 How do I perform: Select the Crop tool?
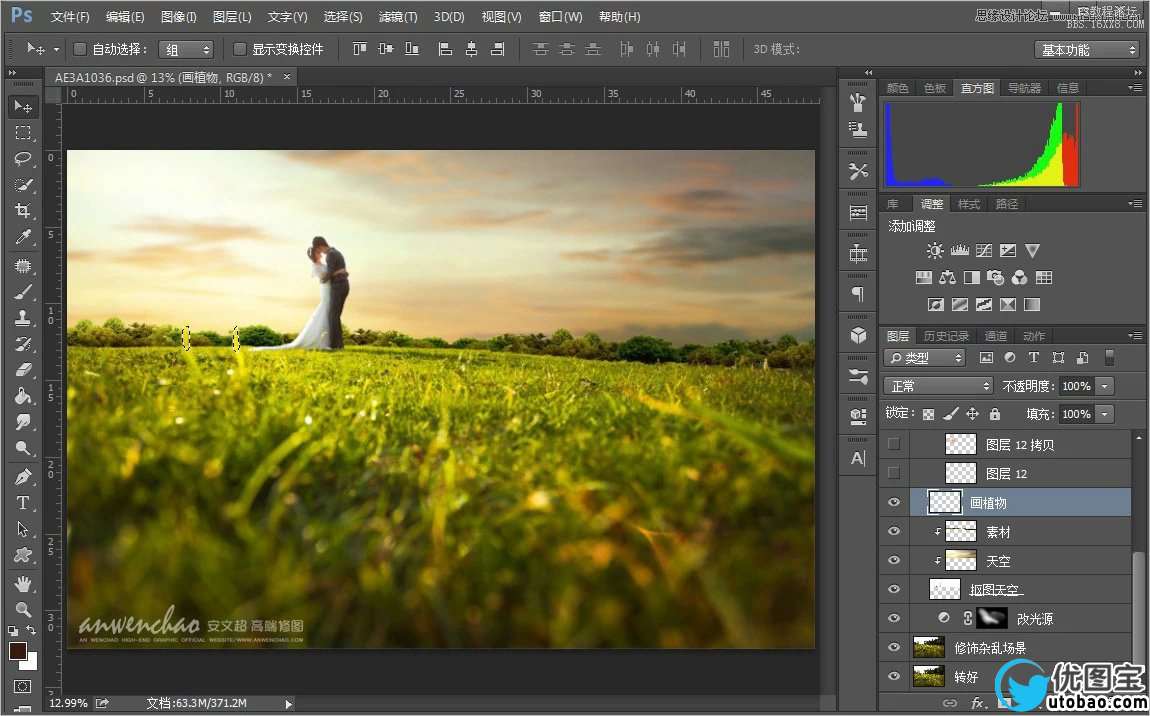click(22, 211)
